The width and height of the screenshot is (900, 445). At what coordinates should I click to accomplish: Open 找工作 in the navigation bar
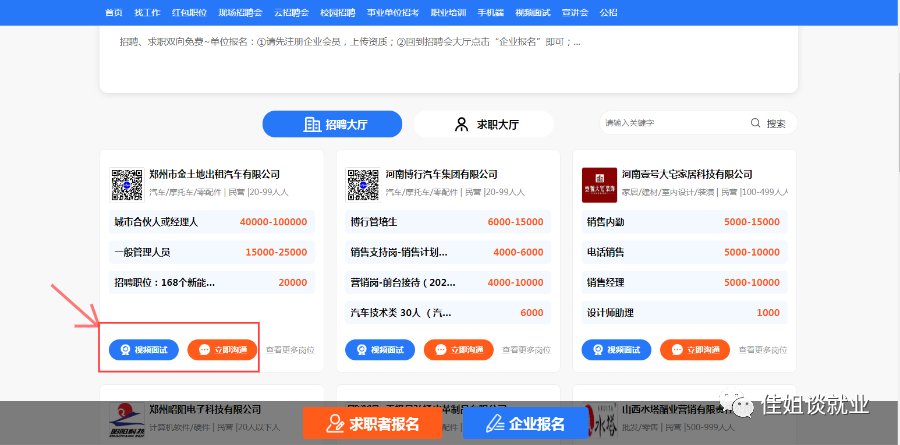147,13
